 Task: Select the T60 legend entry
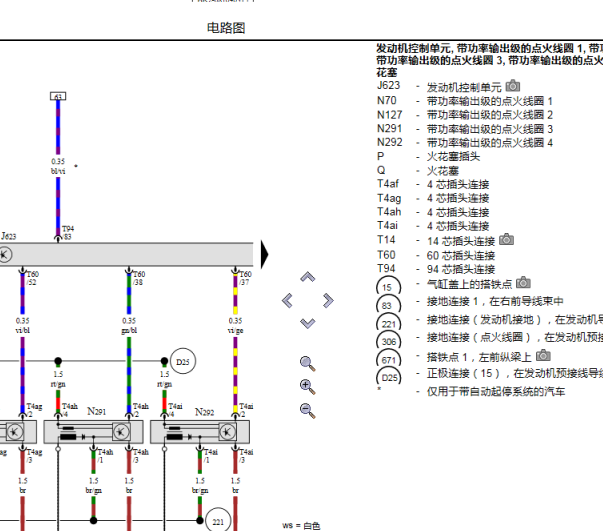tap(436, 255)
